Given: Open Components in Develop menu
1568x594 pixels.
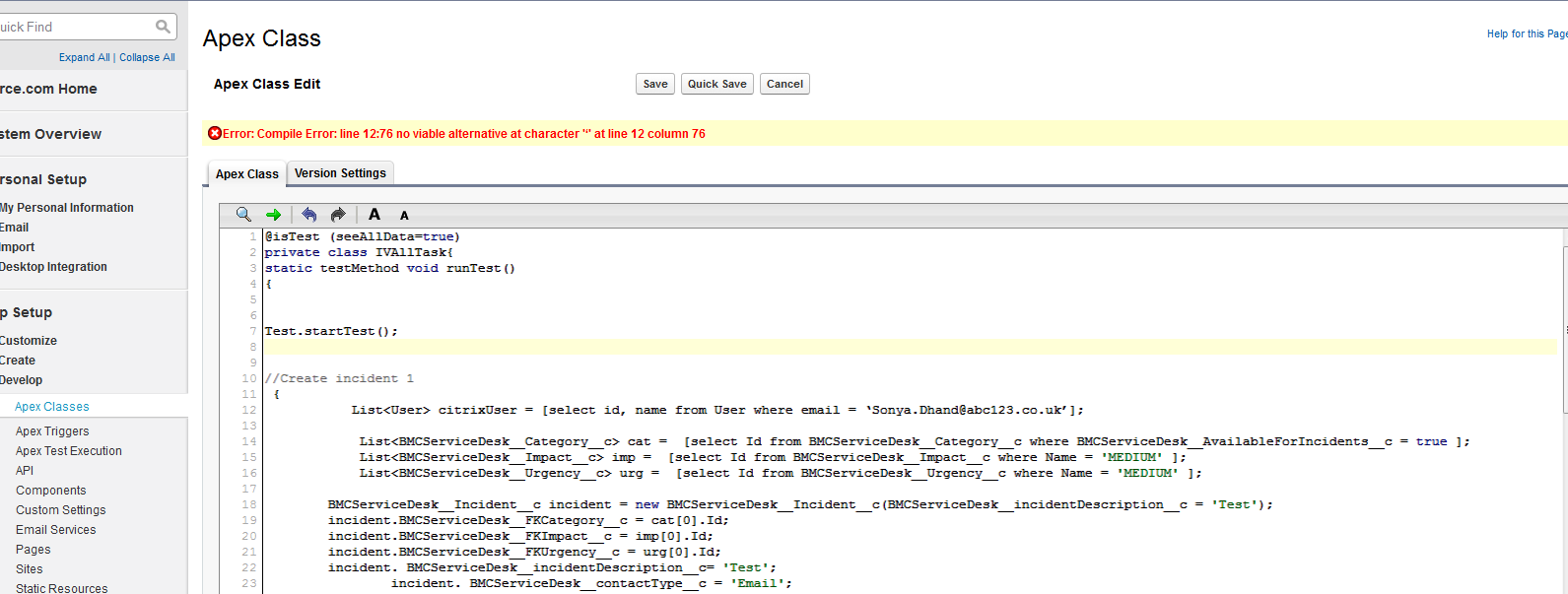Looking at the screenshot, I should [51, 491].
